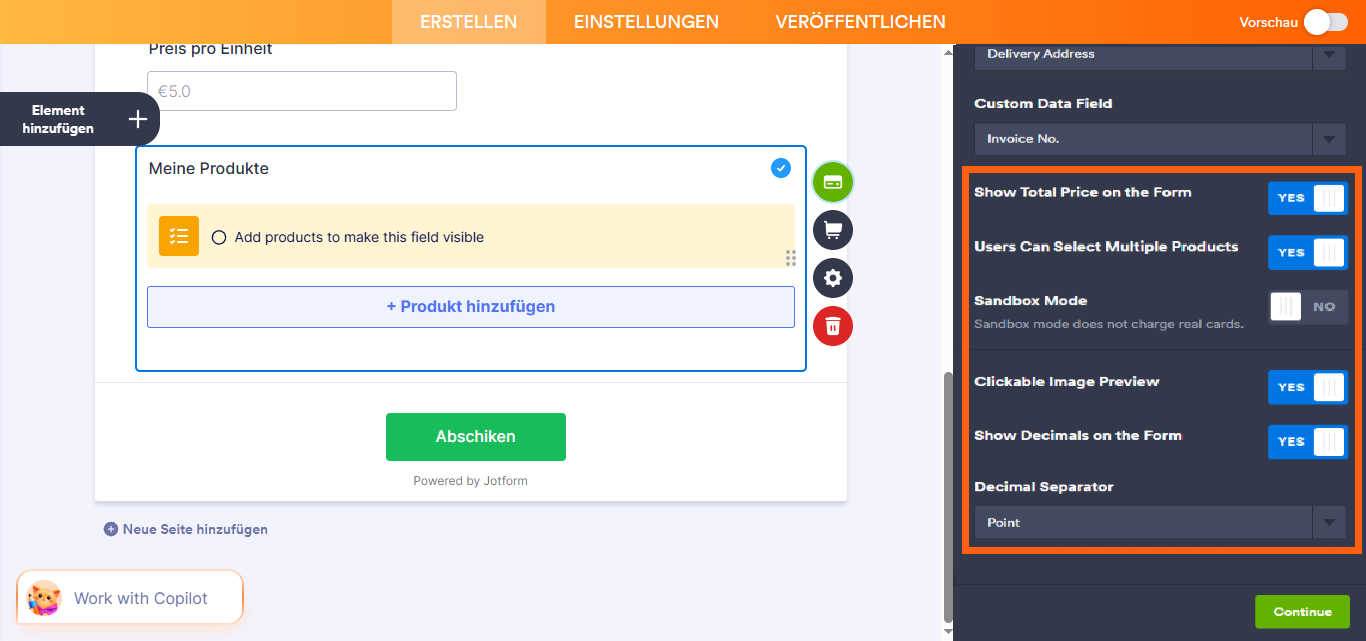Open the payment settings card icon
1366x641 pixels.
pyautogui.click(x=832, y=181)
